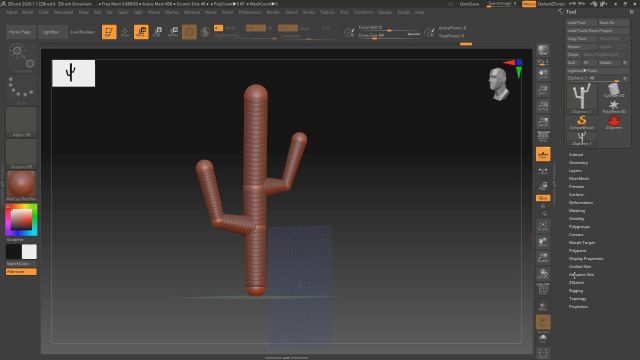
Task: Click the silhouette thumbnail view in canvas
Action: (x=73, y=73)
